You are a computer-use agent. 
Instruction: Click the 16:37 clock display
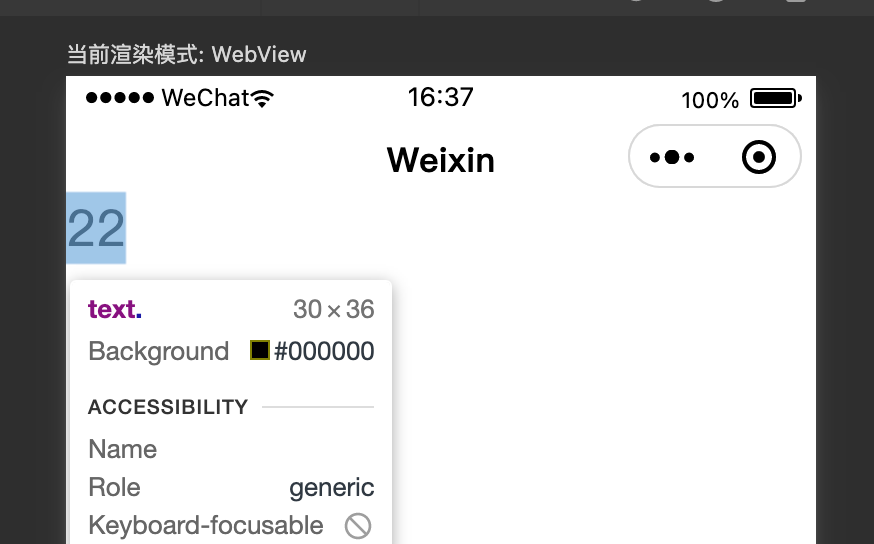pyautogui.click(x=440, y=97)
